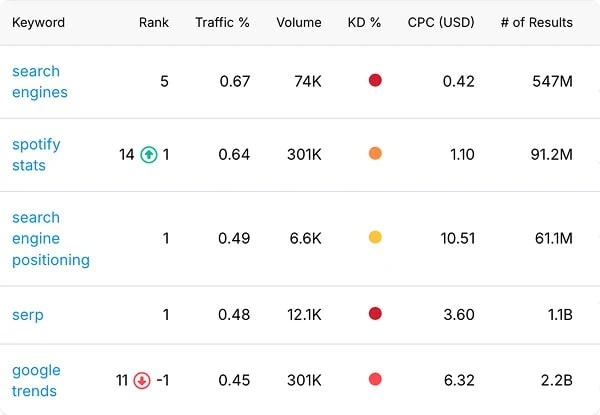The image size is (600, 415).
Task: Click dark red KD dot for serp
Action: [375, 314]
